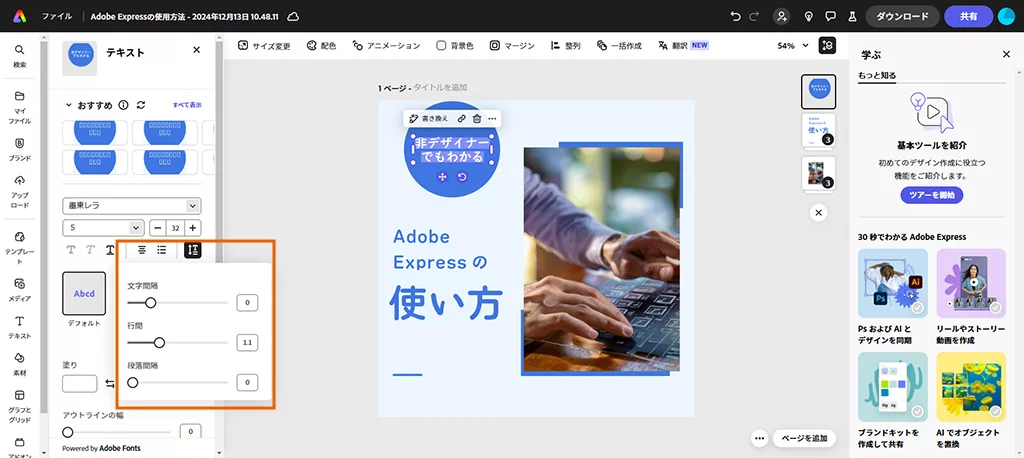Click the ページを追加 button
This screenshot has width=1024, height=458.
point(804,438)
